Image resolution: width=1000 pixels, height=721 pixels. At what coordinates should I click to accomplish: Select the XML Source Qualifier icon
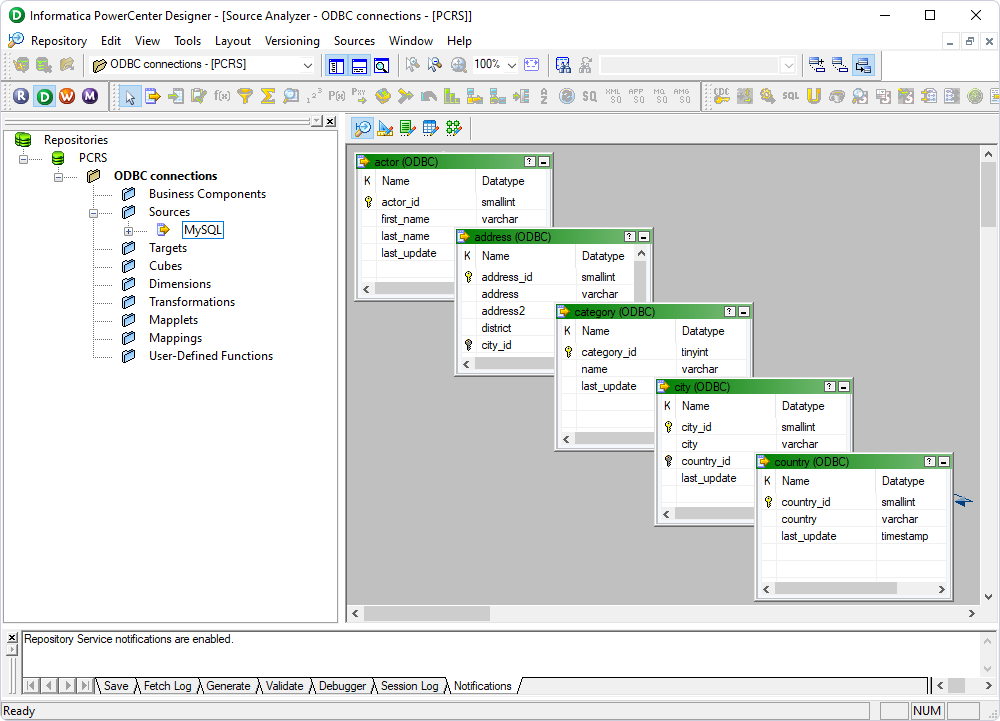click(x=611, y=96)
